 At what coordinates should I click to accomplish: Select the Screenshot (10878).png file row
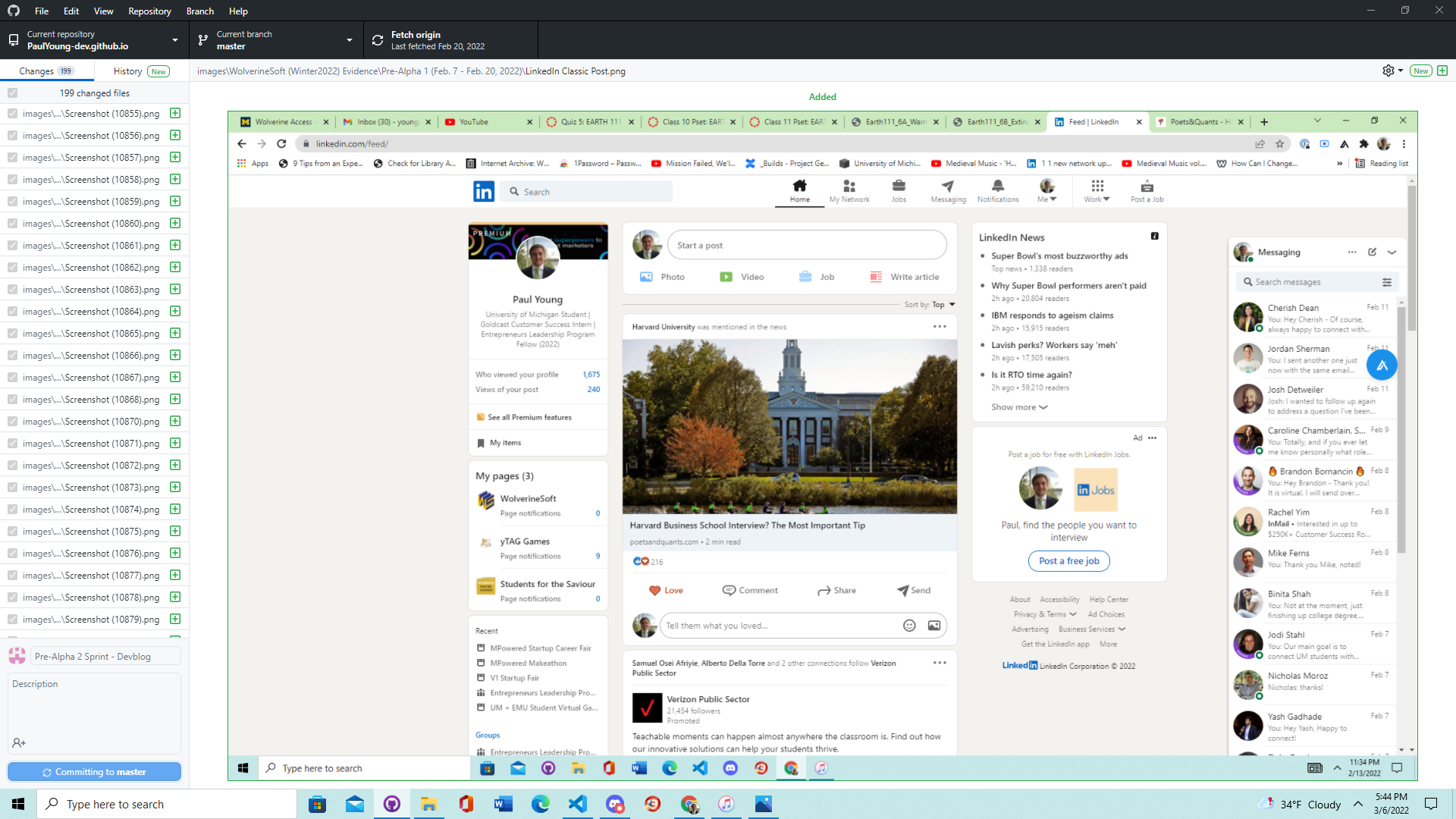(x=95, y=597)
